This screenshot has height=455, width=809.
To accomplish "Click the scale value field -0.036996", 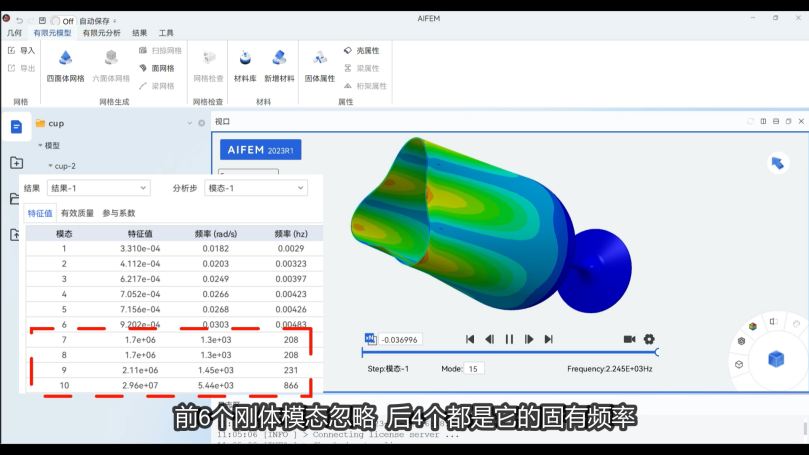I will (400, 339).
